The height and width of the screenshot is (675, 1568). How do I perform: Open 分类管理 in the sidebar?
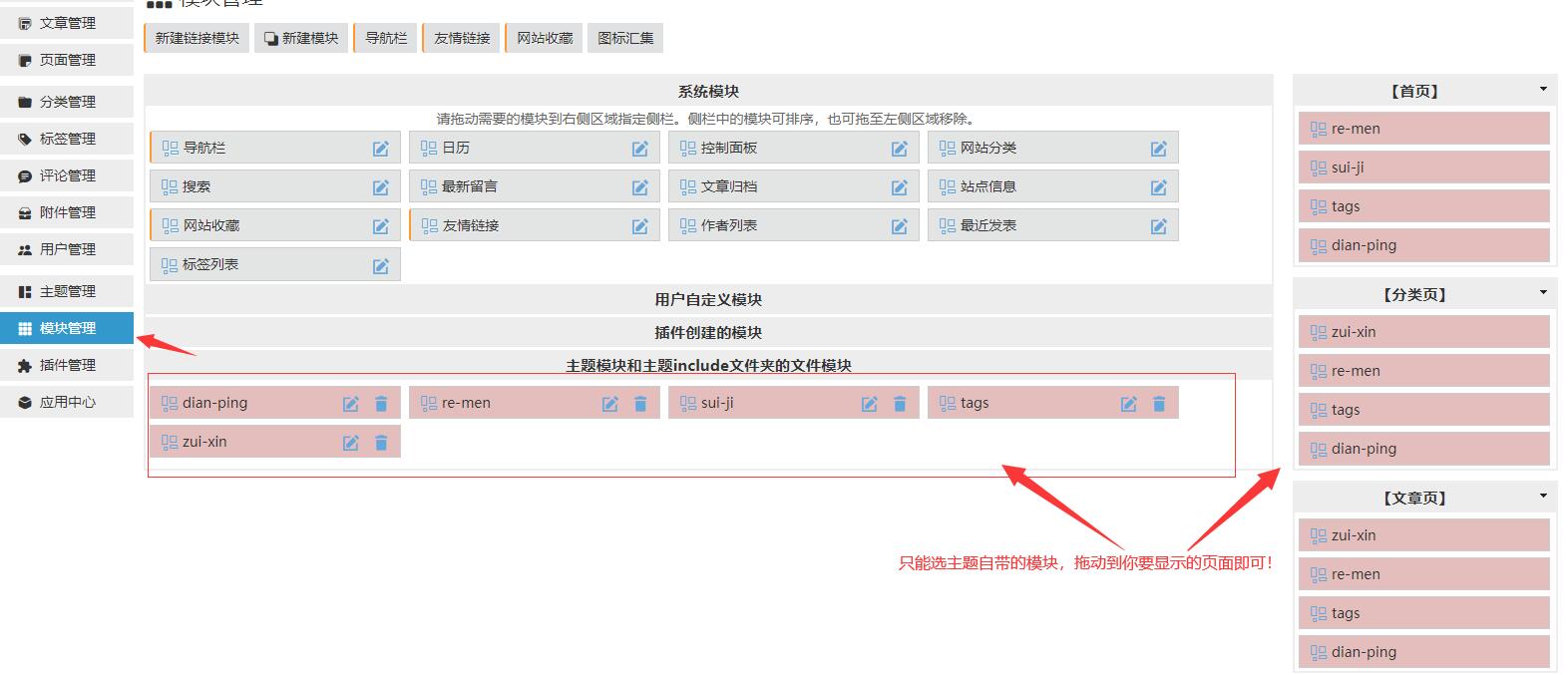(x=67, y=102)
